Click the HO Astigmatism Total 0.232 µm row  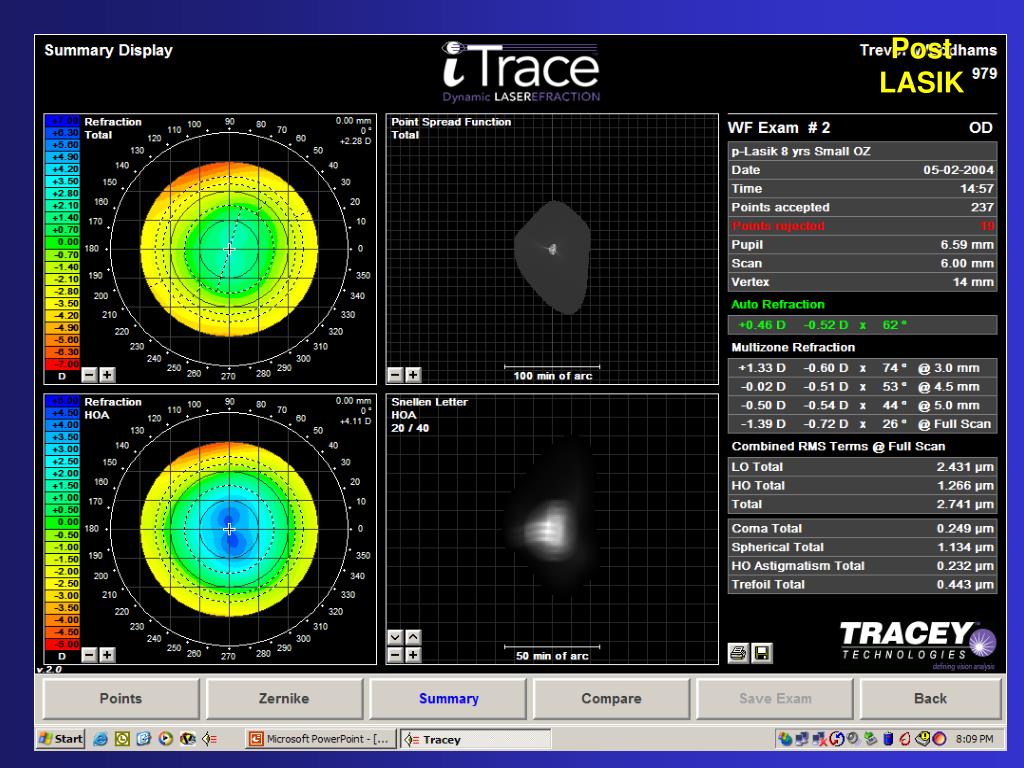pos(863,566)
